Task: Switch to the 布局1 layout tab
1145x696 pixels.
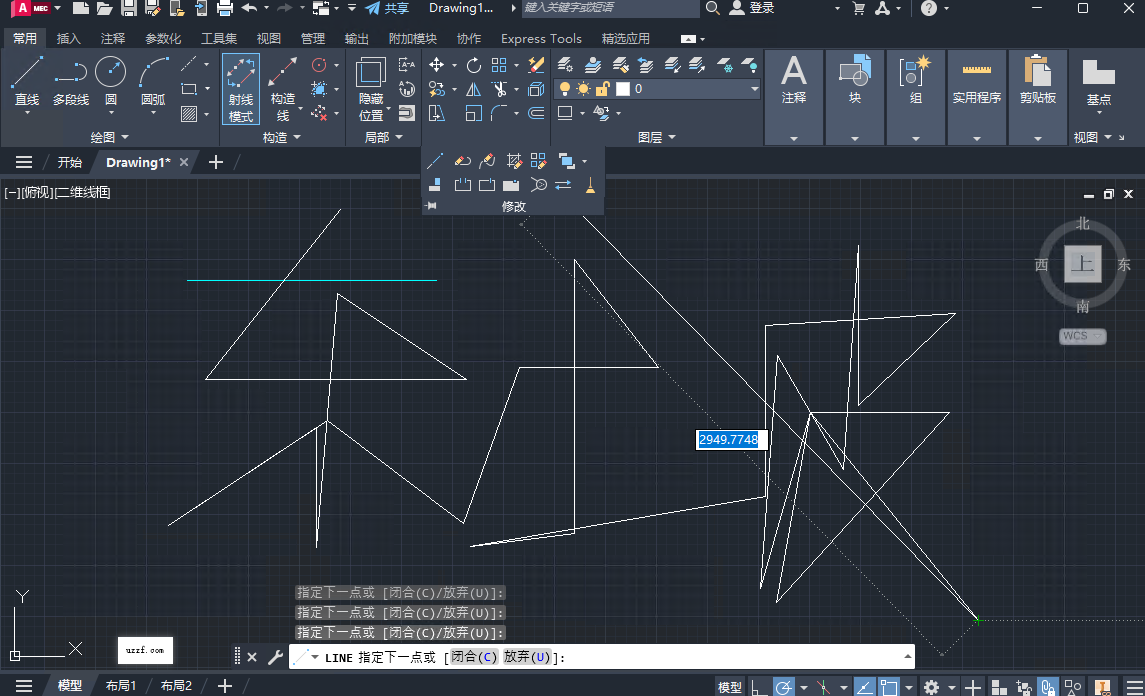Action: (x=121, y=685)
